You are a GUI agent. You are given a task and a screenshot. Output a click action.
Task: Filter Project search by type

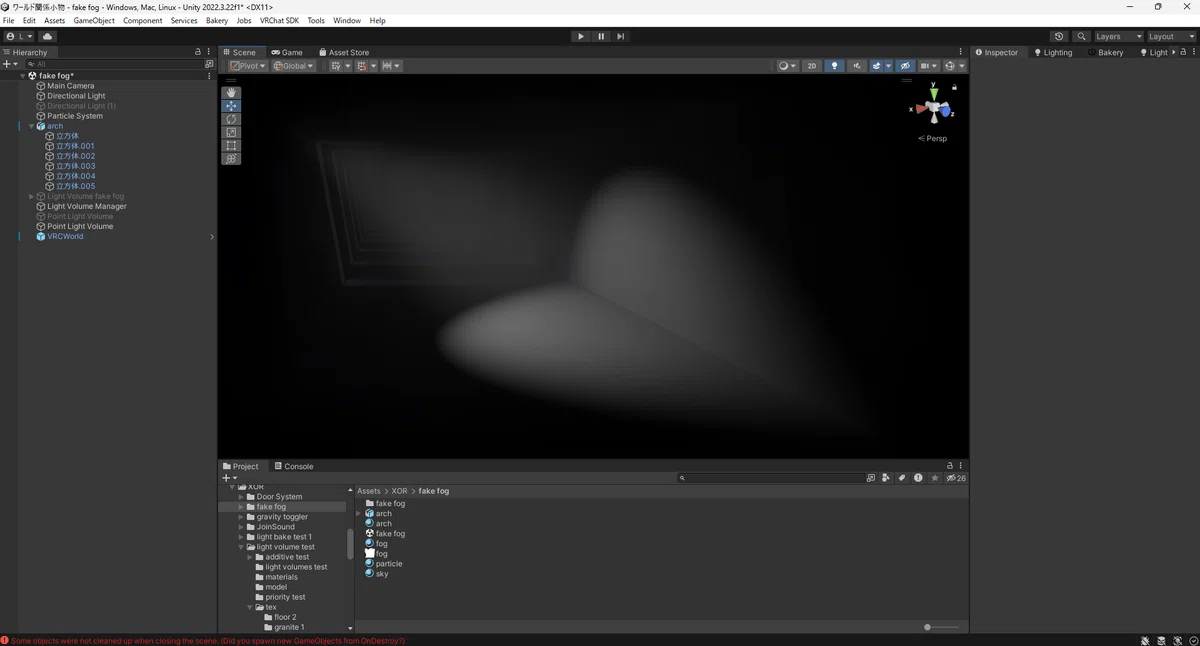886,478
